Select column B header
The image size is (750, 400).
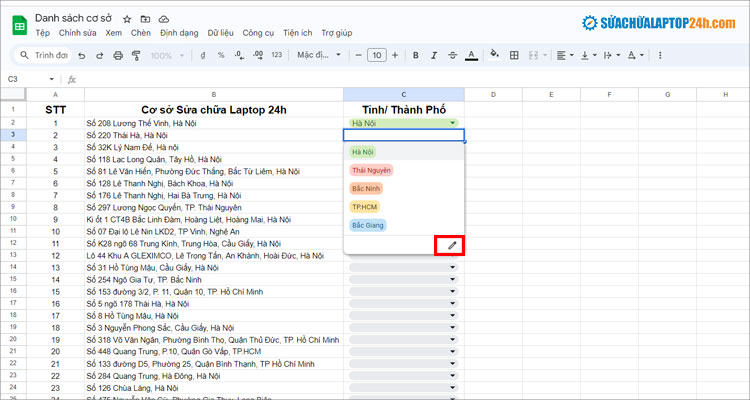point(214,95)
